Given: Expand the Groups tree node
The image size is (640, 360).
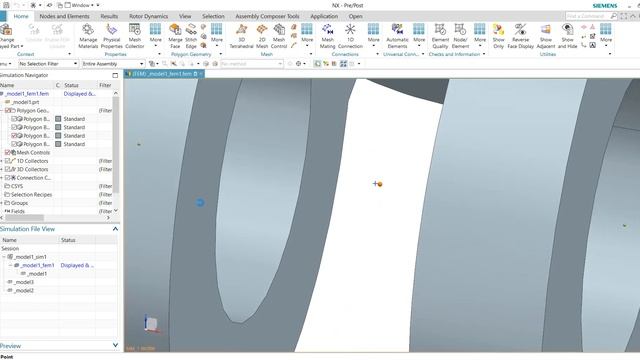Looking at the screenshot, I should pyautogui.click(x=2, y=203).
